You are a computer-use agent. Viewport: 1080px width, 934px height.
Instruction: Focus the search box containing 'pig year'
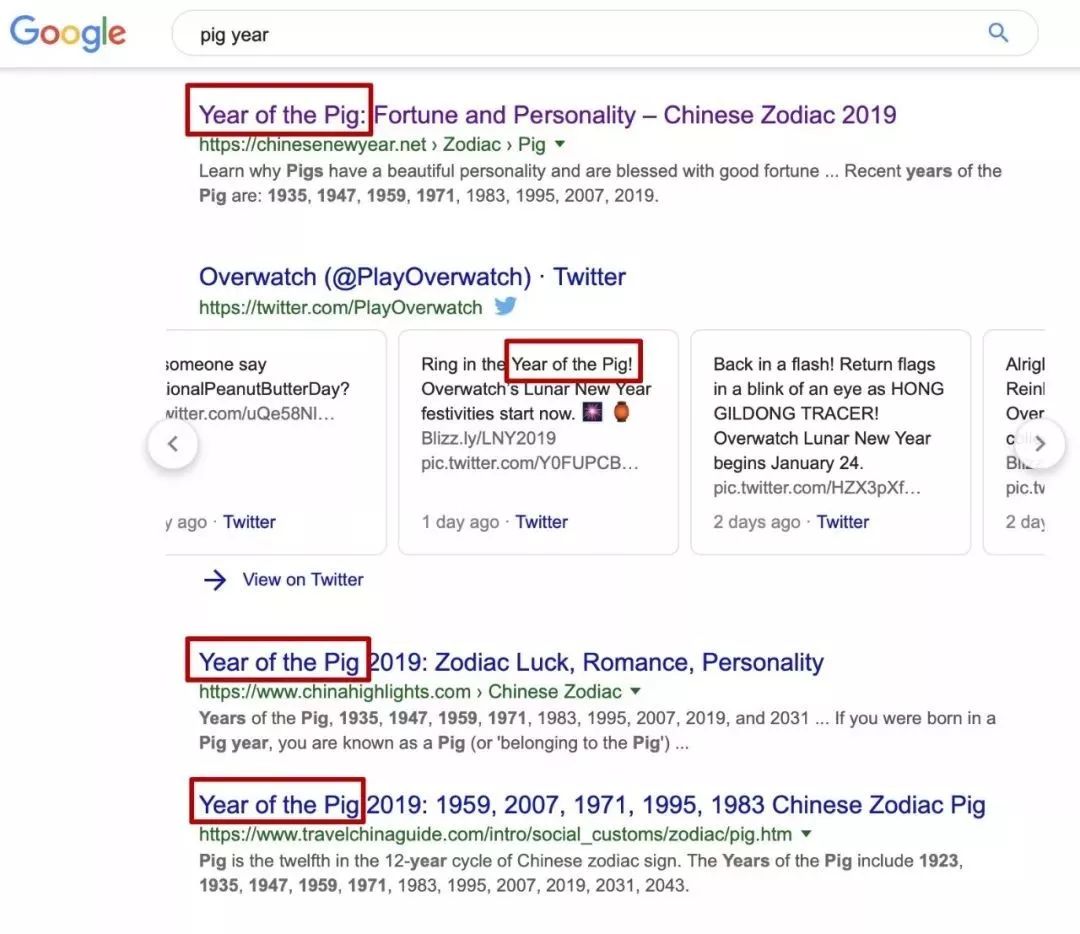tap(604, 33)
